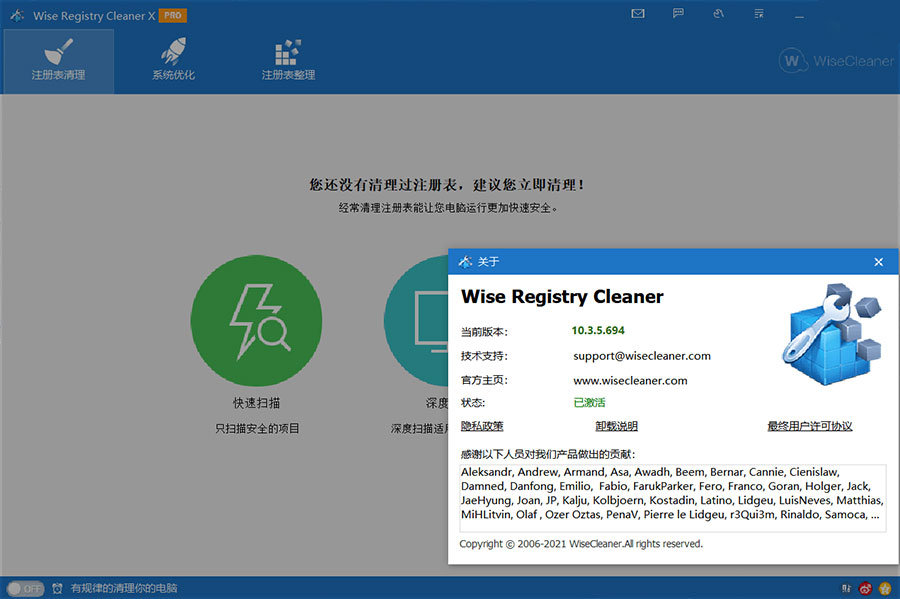Click the email contact icon in the title bar
Image resolution: width=900 pixels, height=599 pixels.
(x=638, y=13)
